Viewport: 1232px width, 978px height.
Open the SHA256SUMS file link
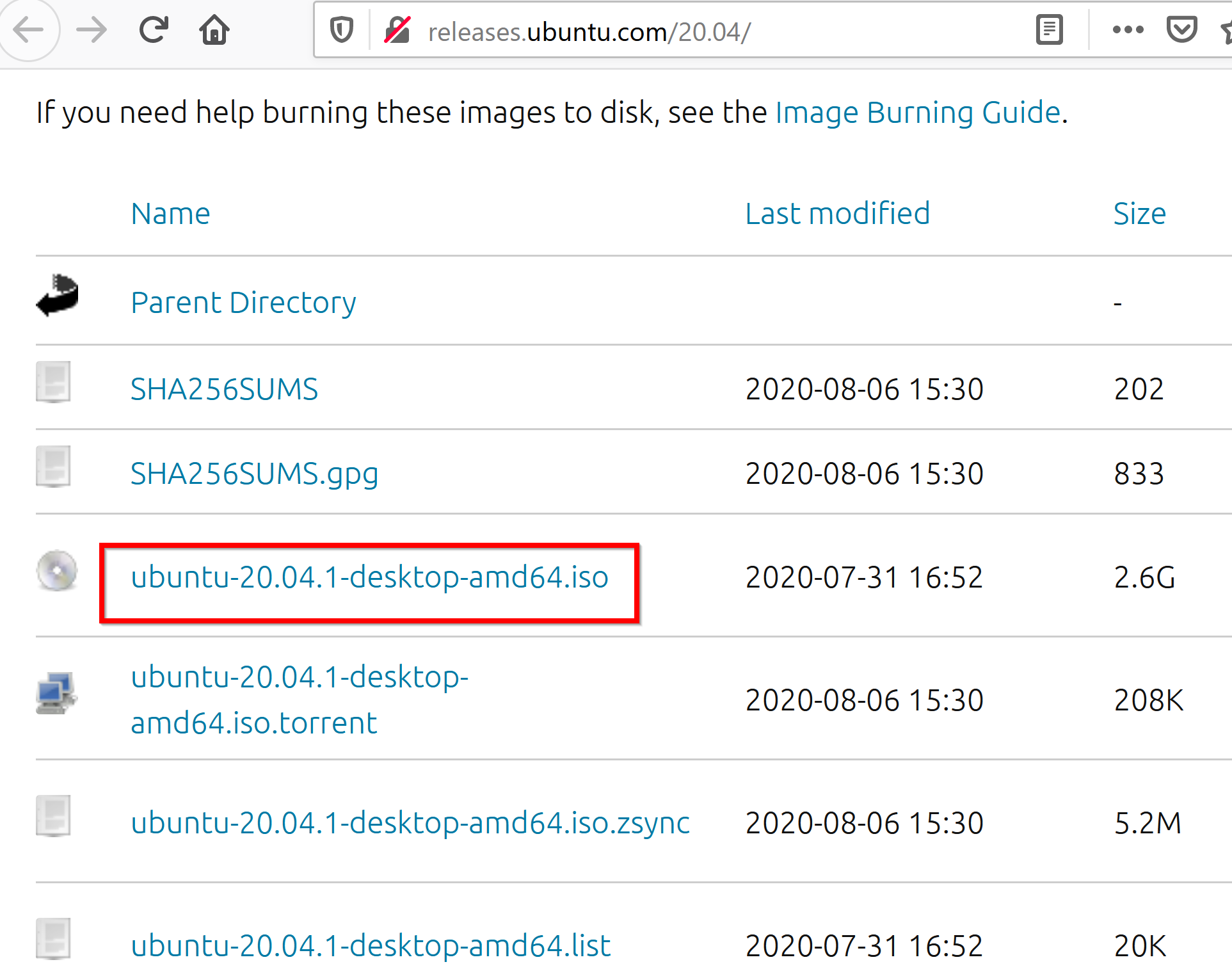tap(224, 389)
